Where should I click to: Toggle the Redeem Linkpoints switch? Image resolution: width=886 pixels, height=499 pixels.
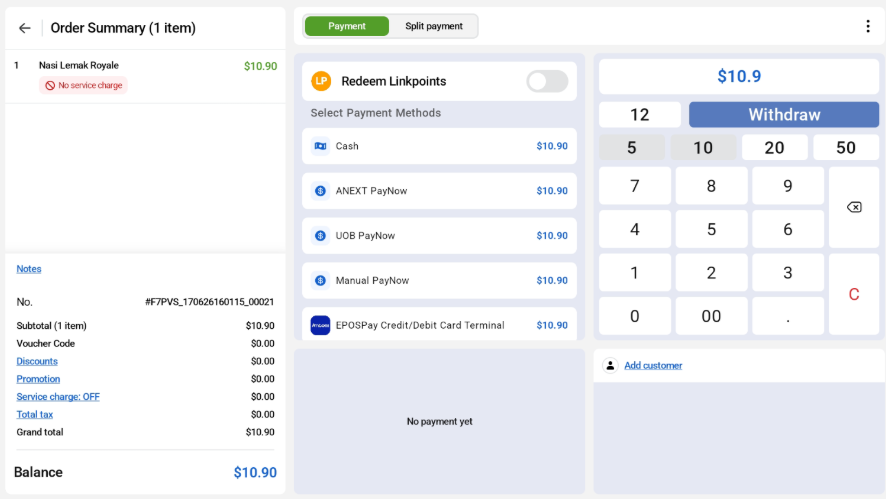point(547,81)
